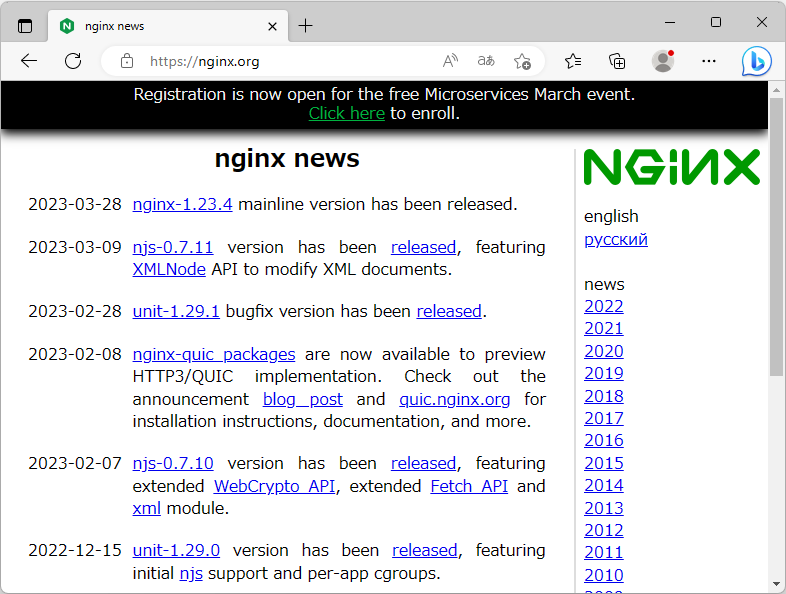Open the user profile avatar
The width and height of the screenshot is (786, 594).
point(663,61)
